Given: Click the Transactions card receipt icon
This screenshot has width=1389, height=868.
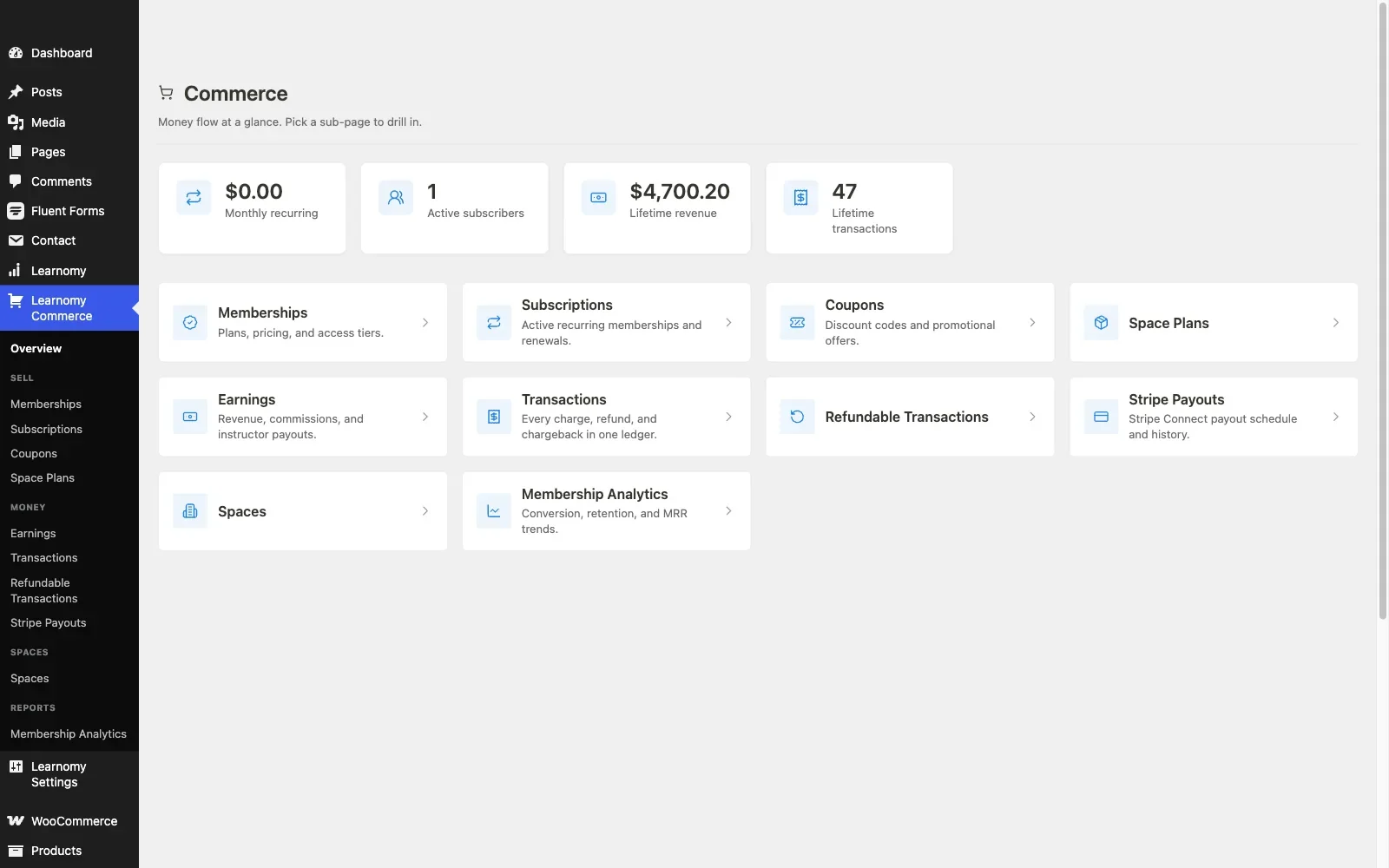Looking at the screenshot, I should [494, 417].
